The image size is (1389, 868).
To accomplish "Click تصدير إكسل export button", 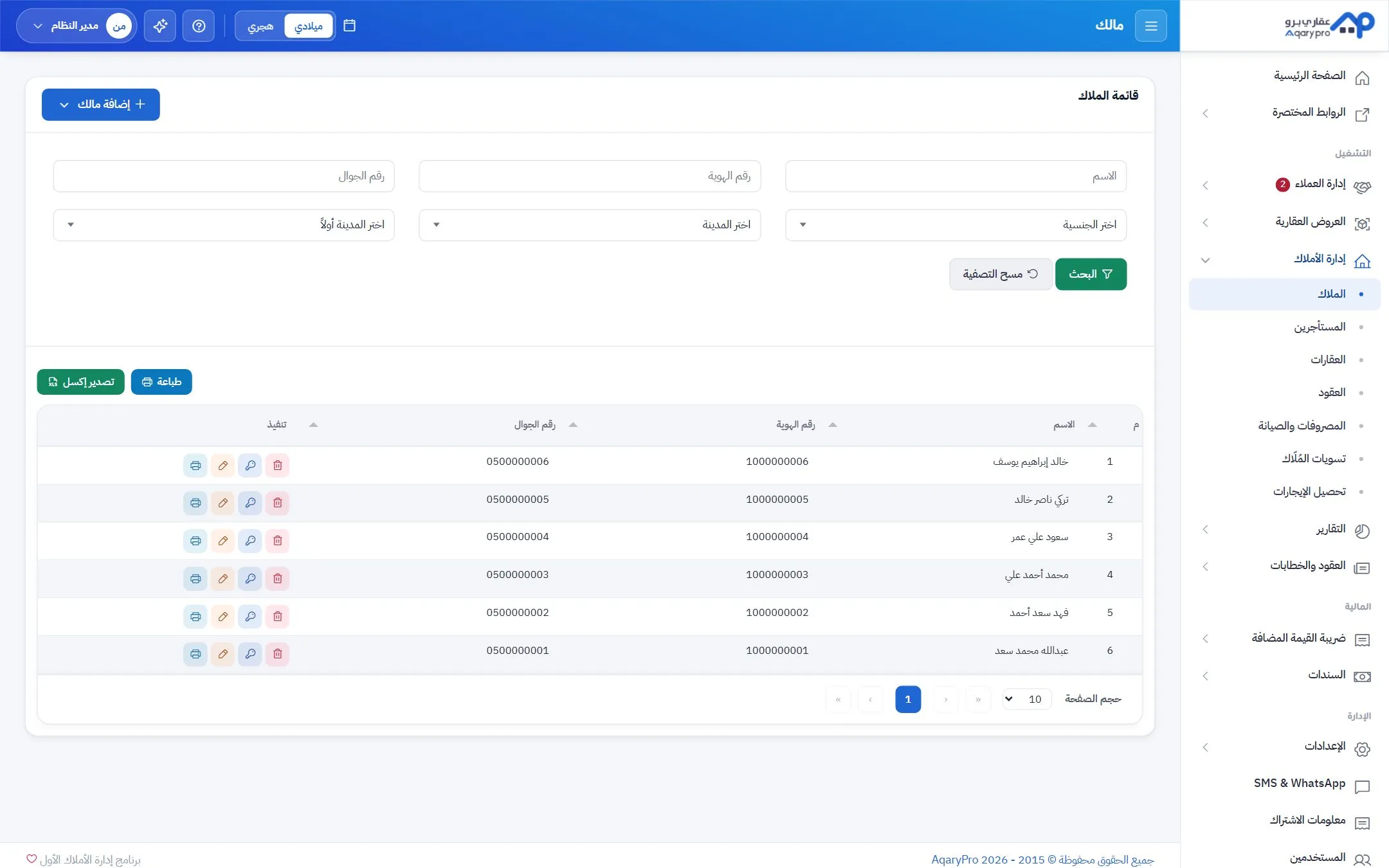I will click(x=81, y=382).
